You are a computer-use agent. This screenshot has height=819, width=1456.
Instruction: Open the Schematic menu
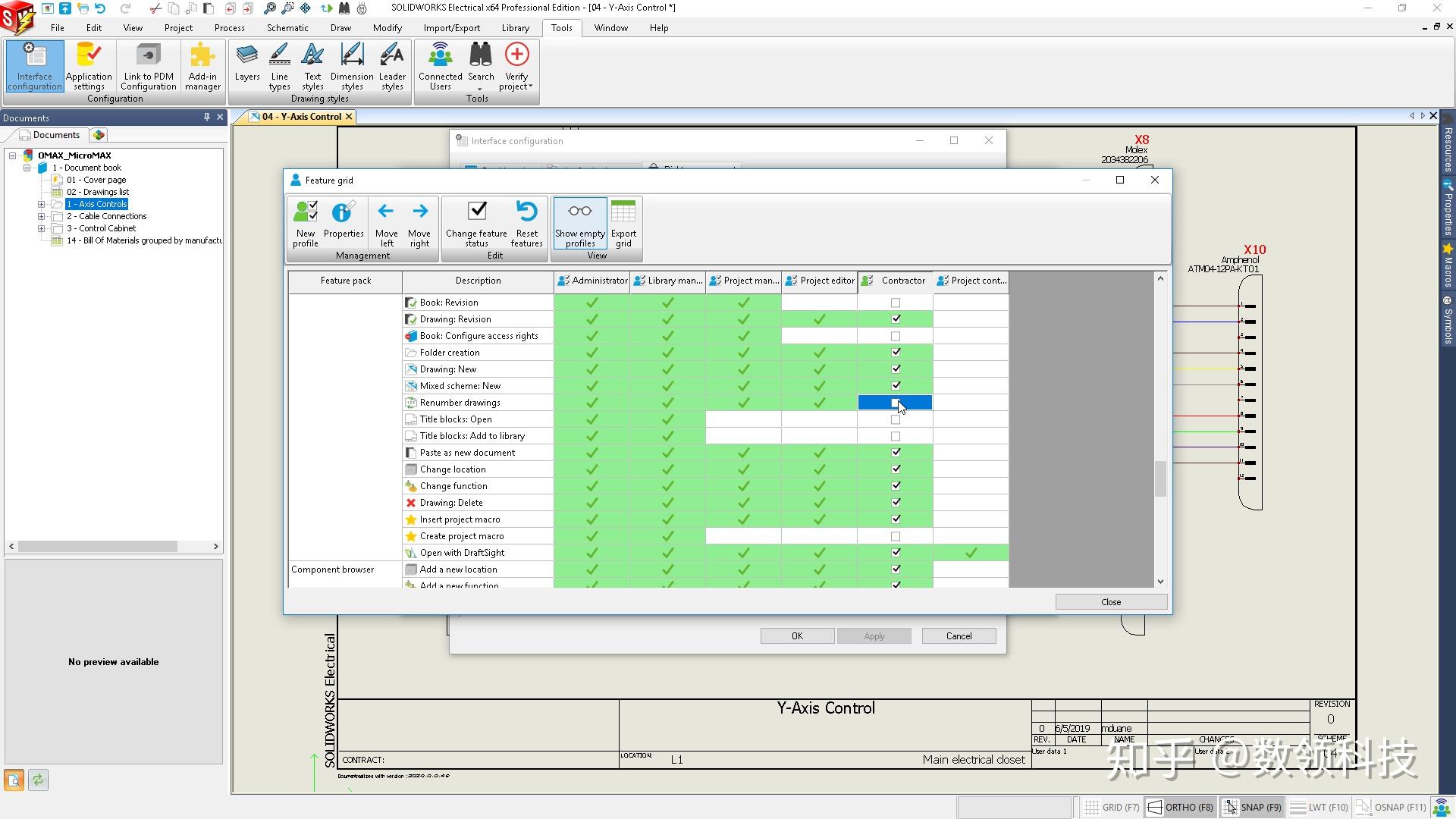287,27
